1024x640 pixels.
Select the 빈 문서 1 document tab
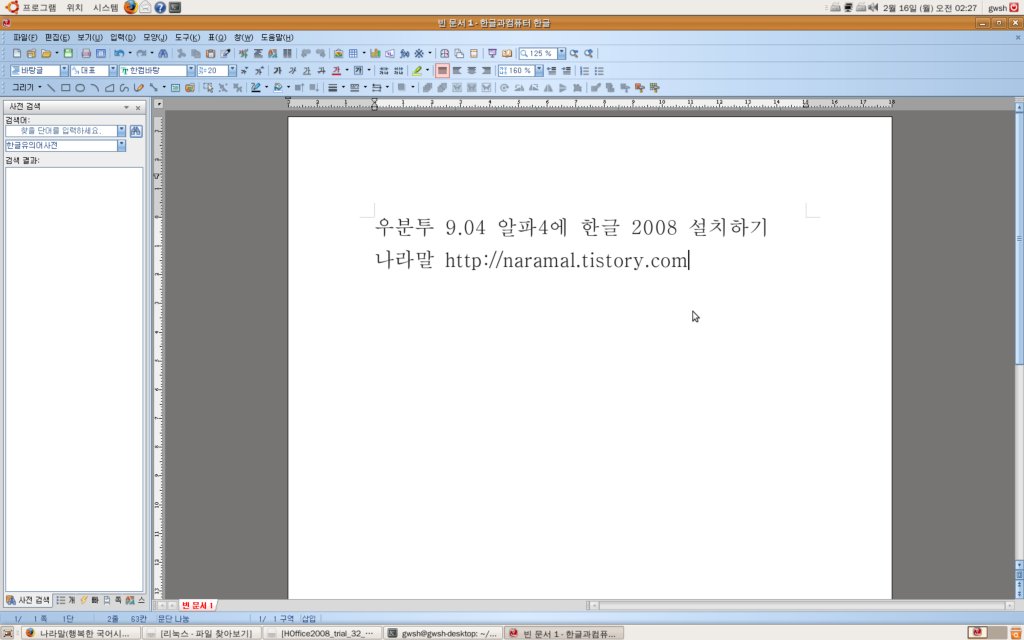click(197, 605)
